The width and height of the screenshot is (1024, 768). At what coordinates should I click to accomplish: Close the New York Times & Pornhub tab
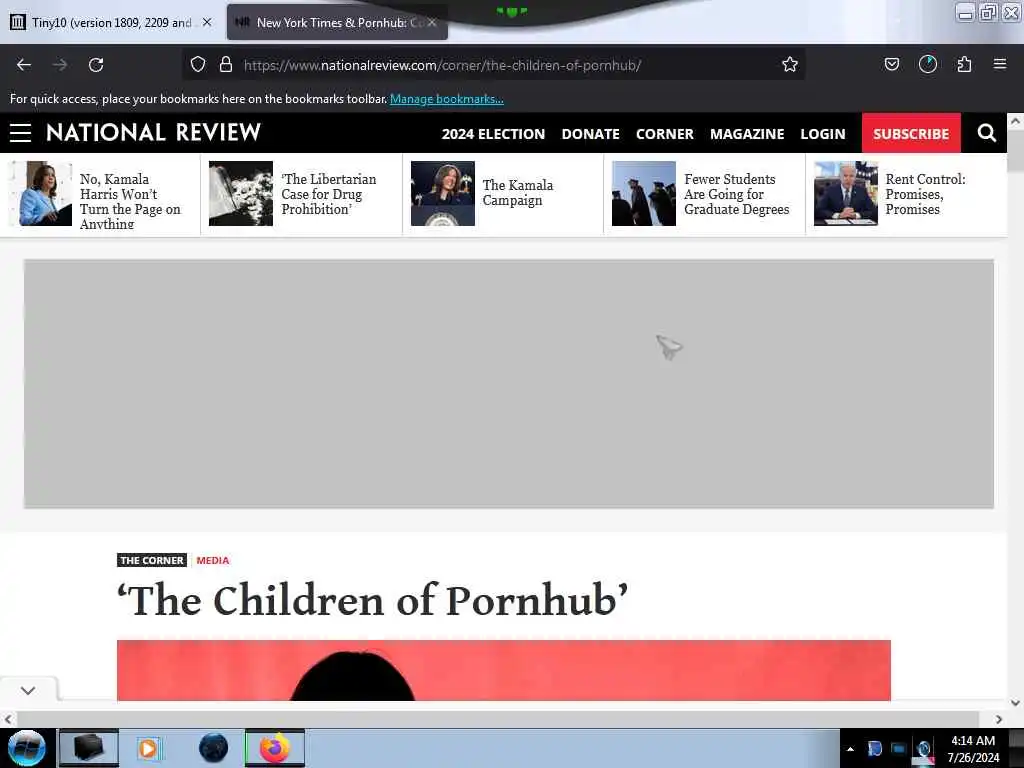tap(432, 22)
